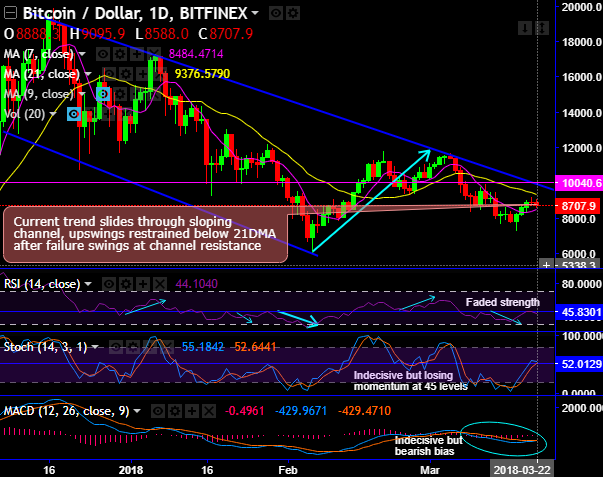Screen dimensions: 603x477
Task: Click the plus icon on Stoch (14, 3, 1)
Action: (x=149, y=347)
